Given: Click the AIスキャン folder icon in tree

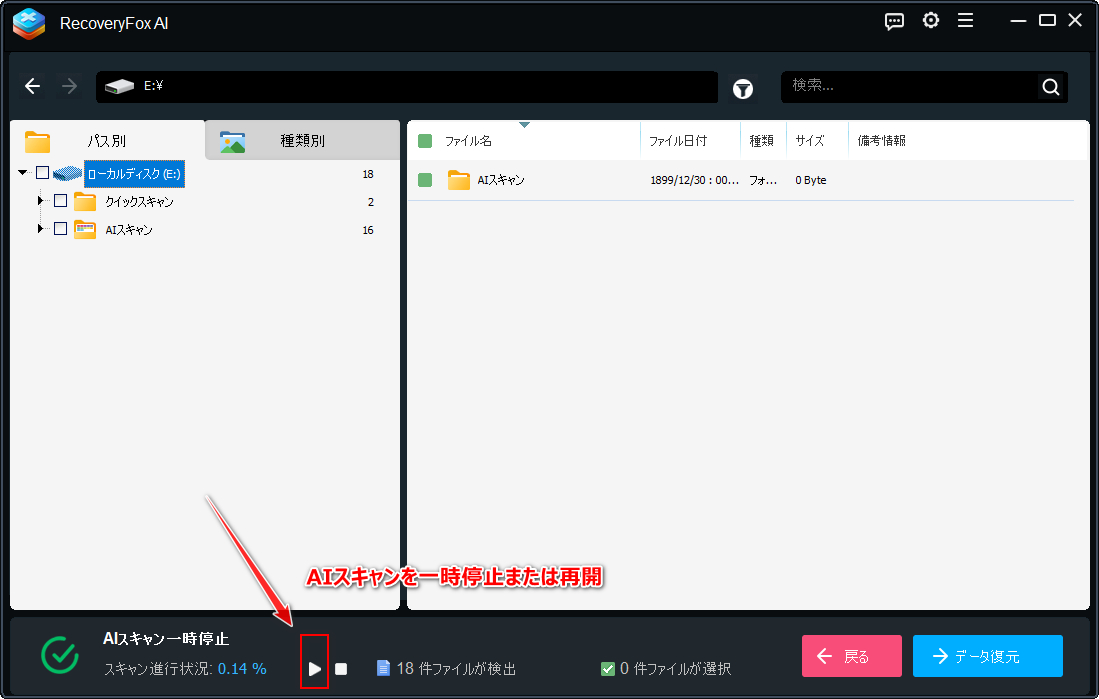Looking at the screenshot, I should click(85, 230).
